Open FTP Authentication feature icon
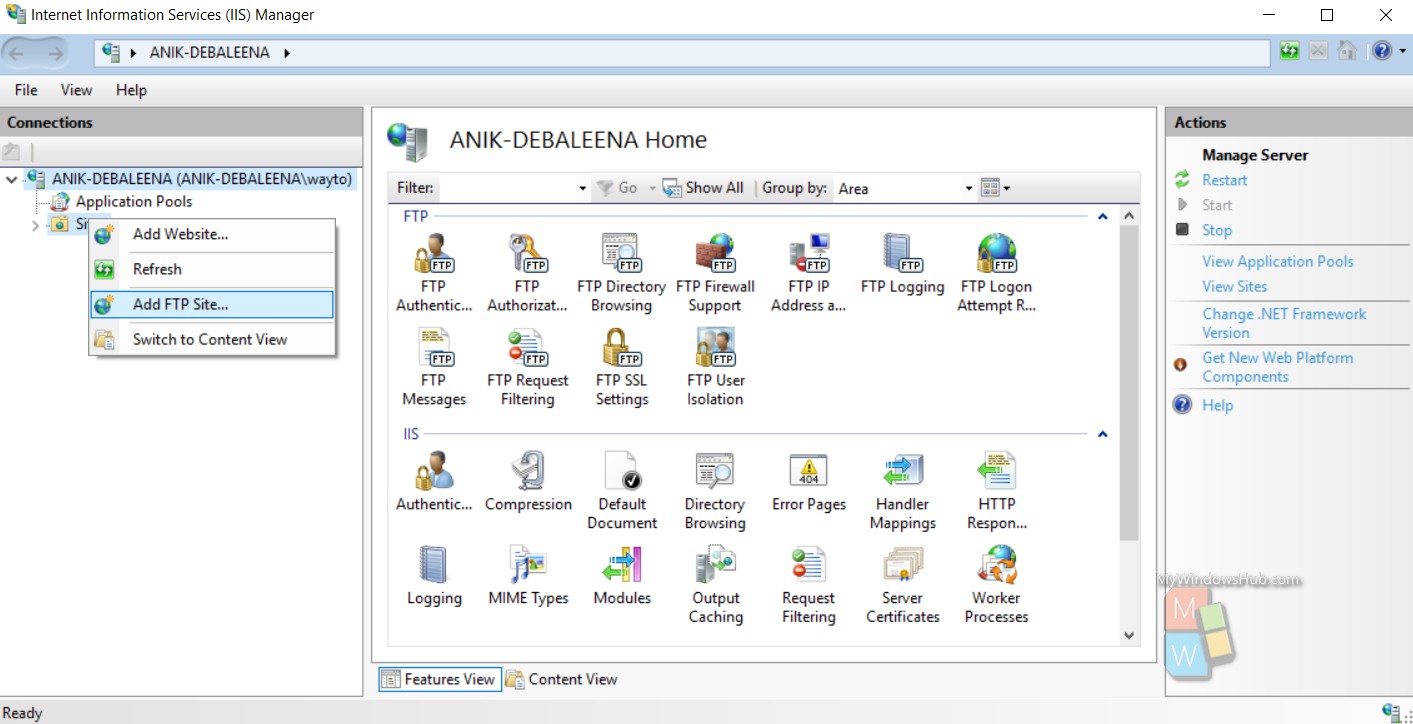Screen dimensions: 1413x724 (433, 254)
